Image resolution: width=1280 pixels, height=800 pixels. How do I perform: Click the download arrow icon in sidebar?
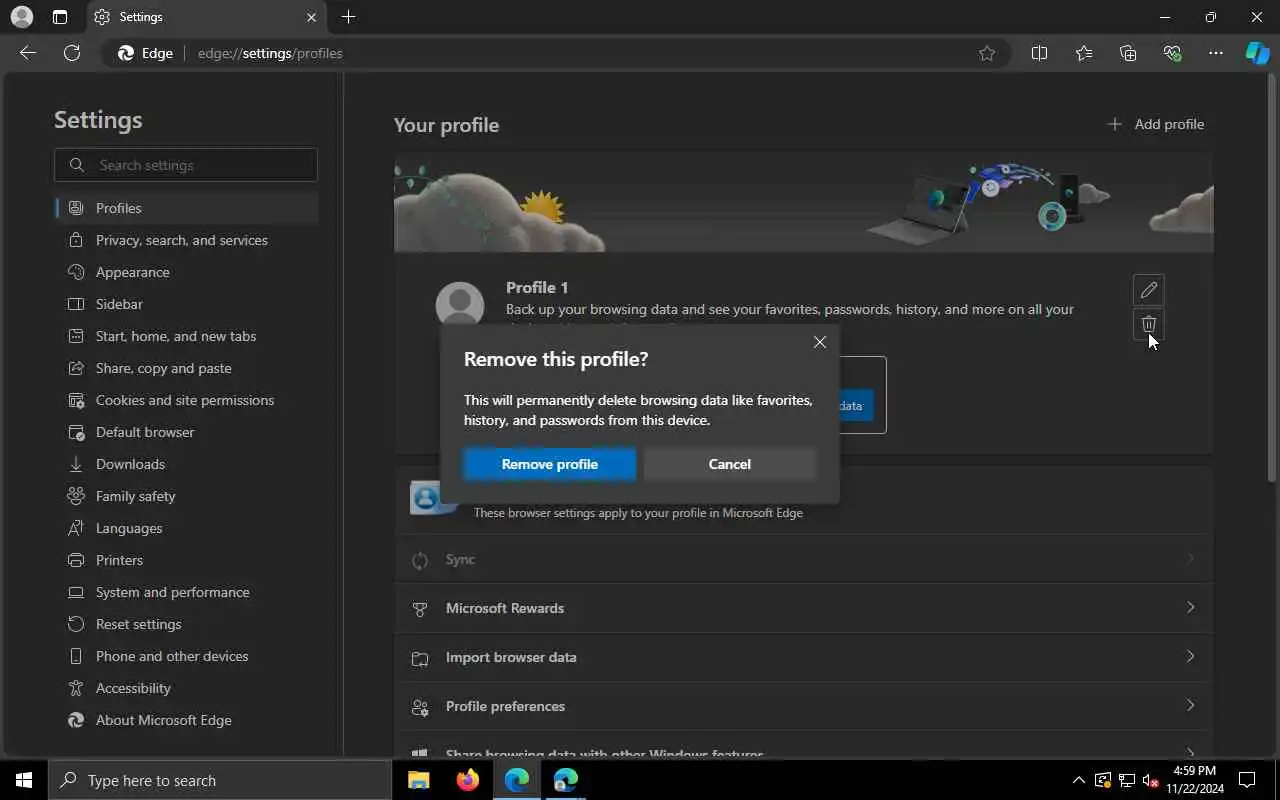click(x=76, y=464)
